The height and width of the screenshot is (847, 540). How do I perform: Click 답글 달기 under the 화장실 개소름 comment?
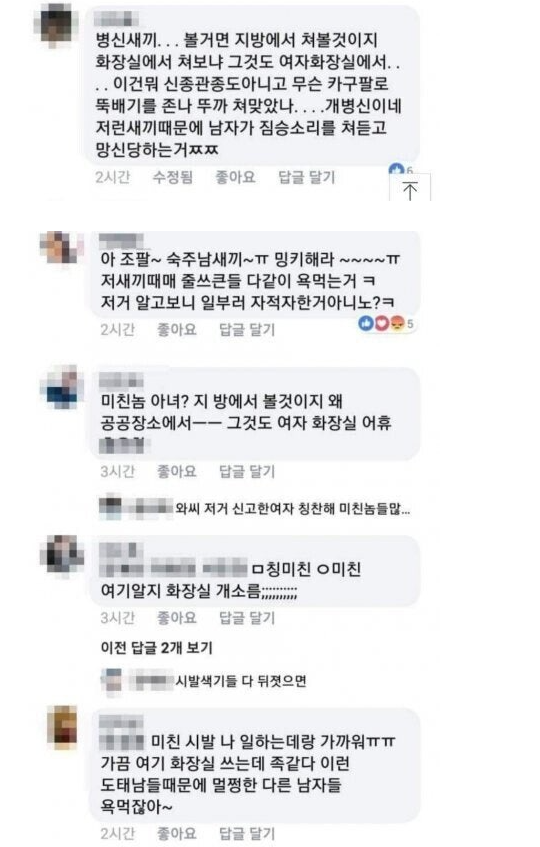pos(247,617)
